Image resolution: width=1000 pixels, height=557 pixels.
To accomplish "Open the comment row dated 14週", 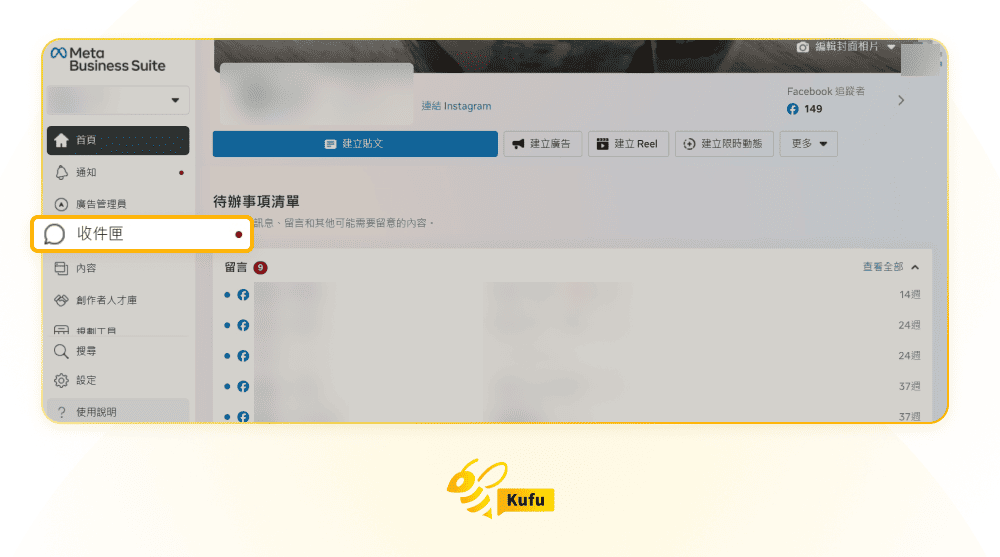I will [x=572, y=295].
